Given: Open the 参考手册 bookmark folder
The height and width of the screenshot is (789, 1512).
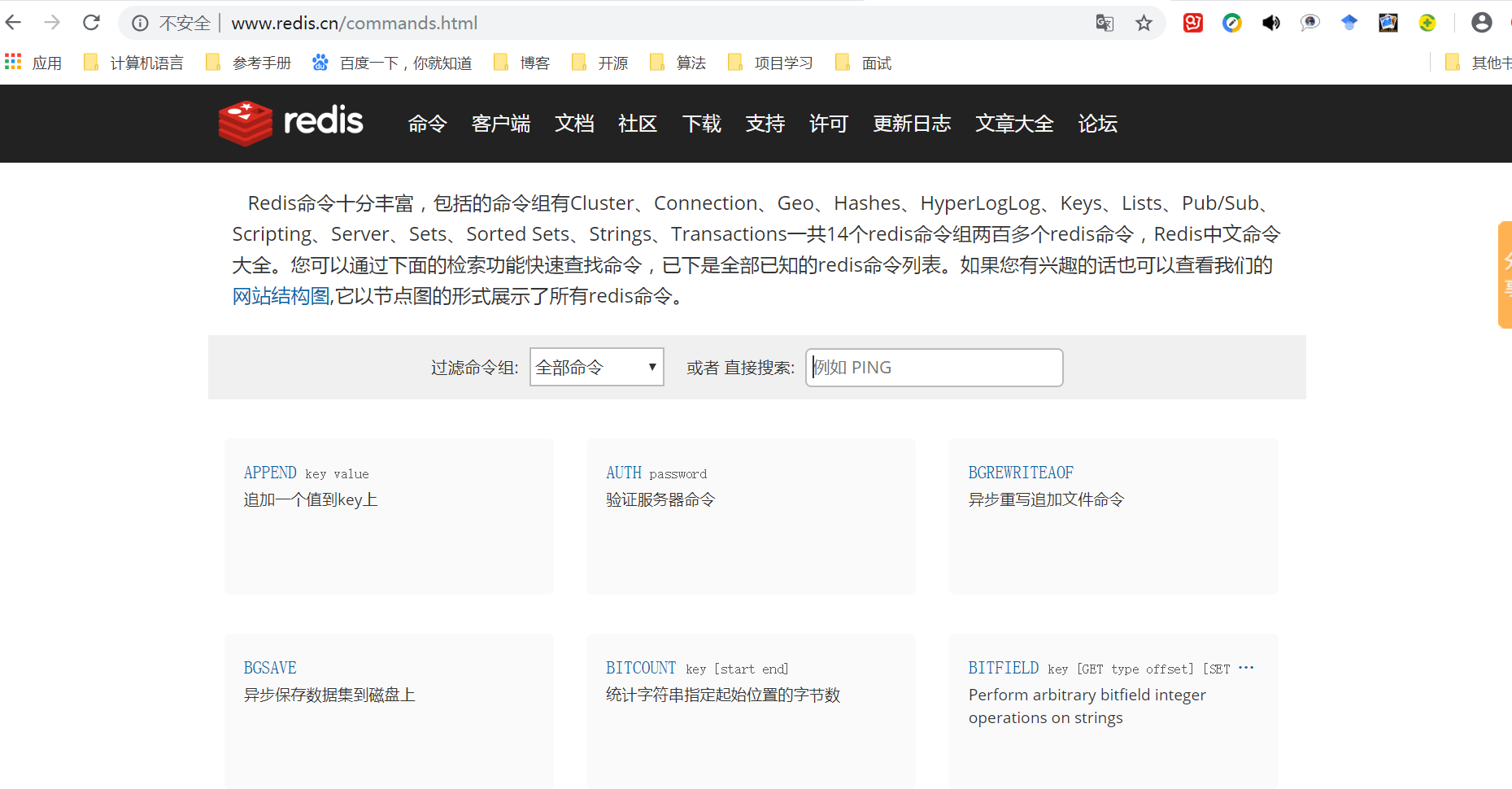Looking at the screenshot, I should [248, 63].
